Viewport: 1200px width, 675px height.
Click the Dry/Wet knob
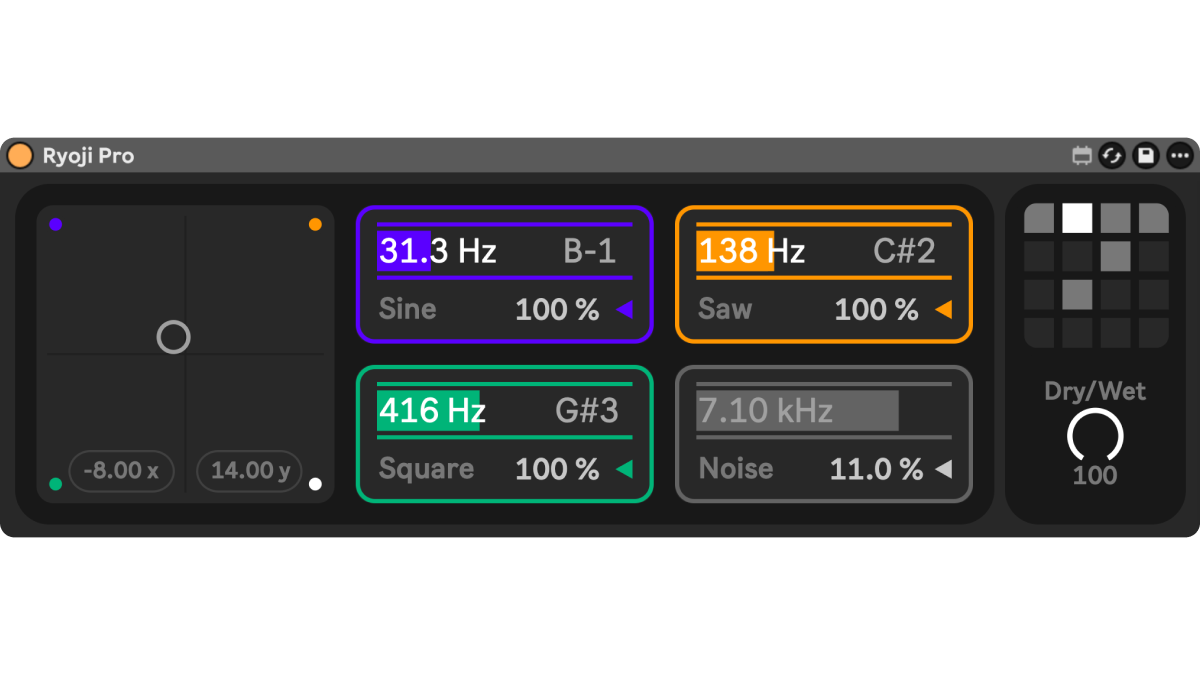tap(1095, 436)
